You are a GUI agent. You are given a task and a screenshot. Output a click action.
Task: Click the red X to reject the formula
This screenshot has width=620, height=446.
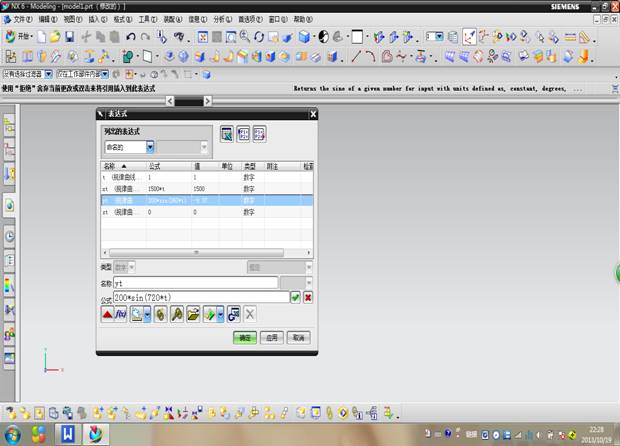[x=308, y=297]
